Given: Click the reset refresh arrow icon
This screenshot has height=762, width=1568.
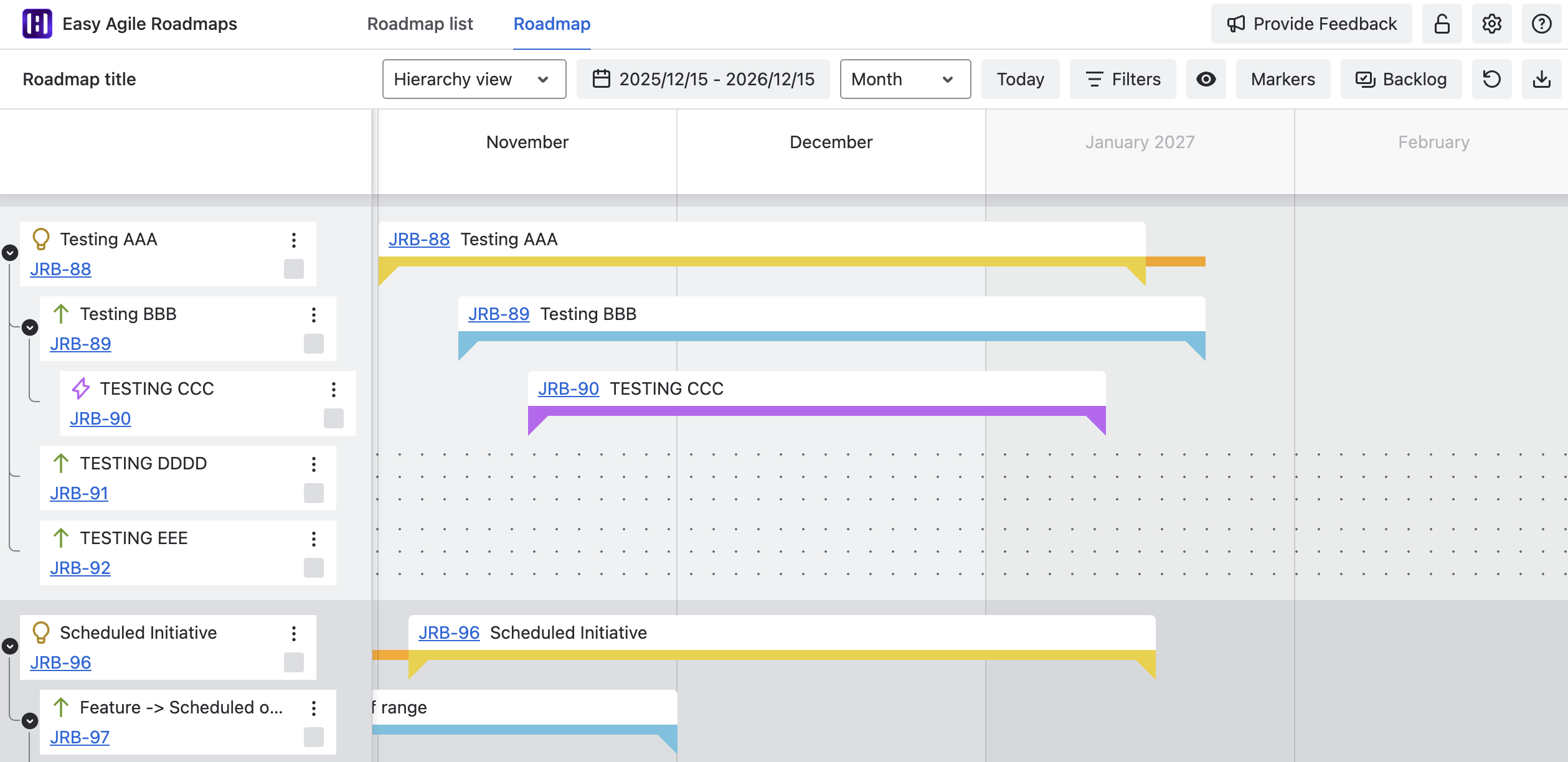Looking at the screenshot, I should pos(1491,79).
